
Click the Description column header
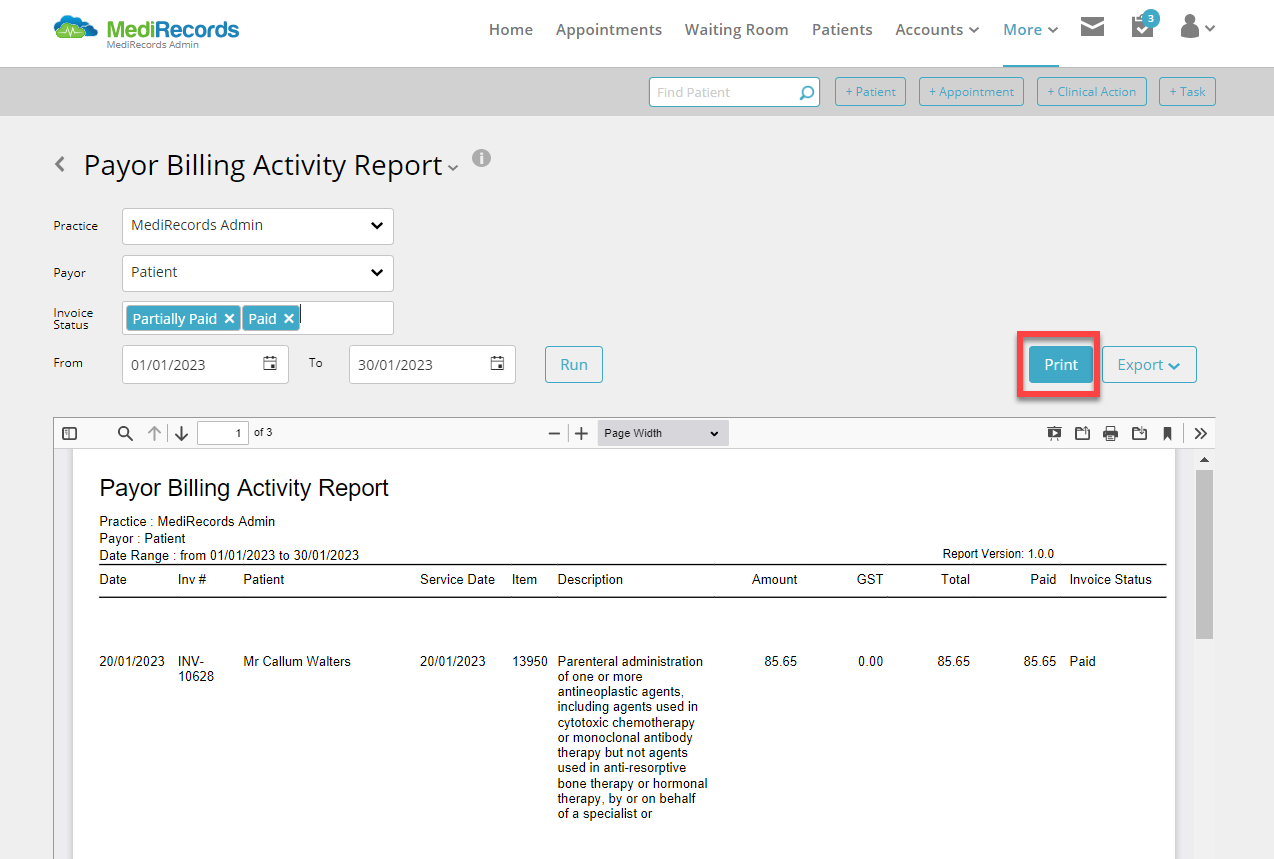(x=590, y=579)
